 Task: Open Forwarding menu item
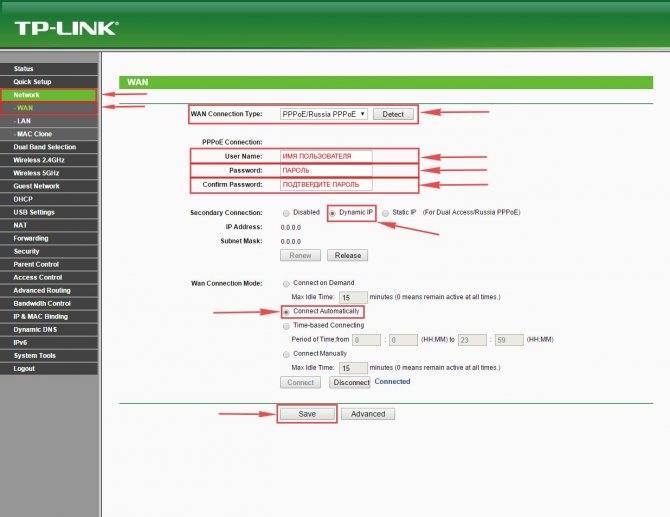[x=49, y=238]
